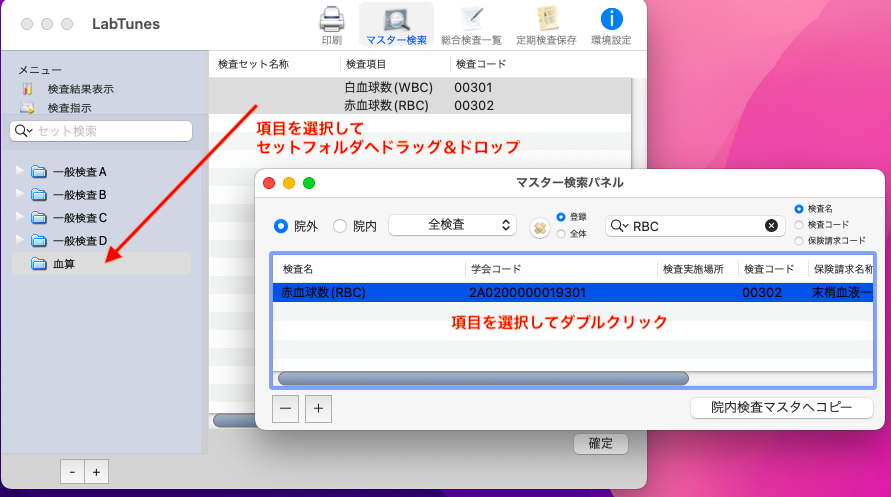The image size is (891, 497).
Task: Clear the RBC search text
Action: tap(771, 226)
